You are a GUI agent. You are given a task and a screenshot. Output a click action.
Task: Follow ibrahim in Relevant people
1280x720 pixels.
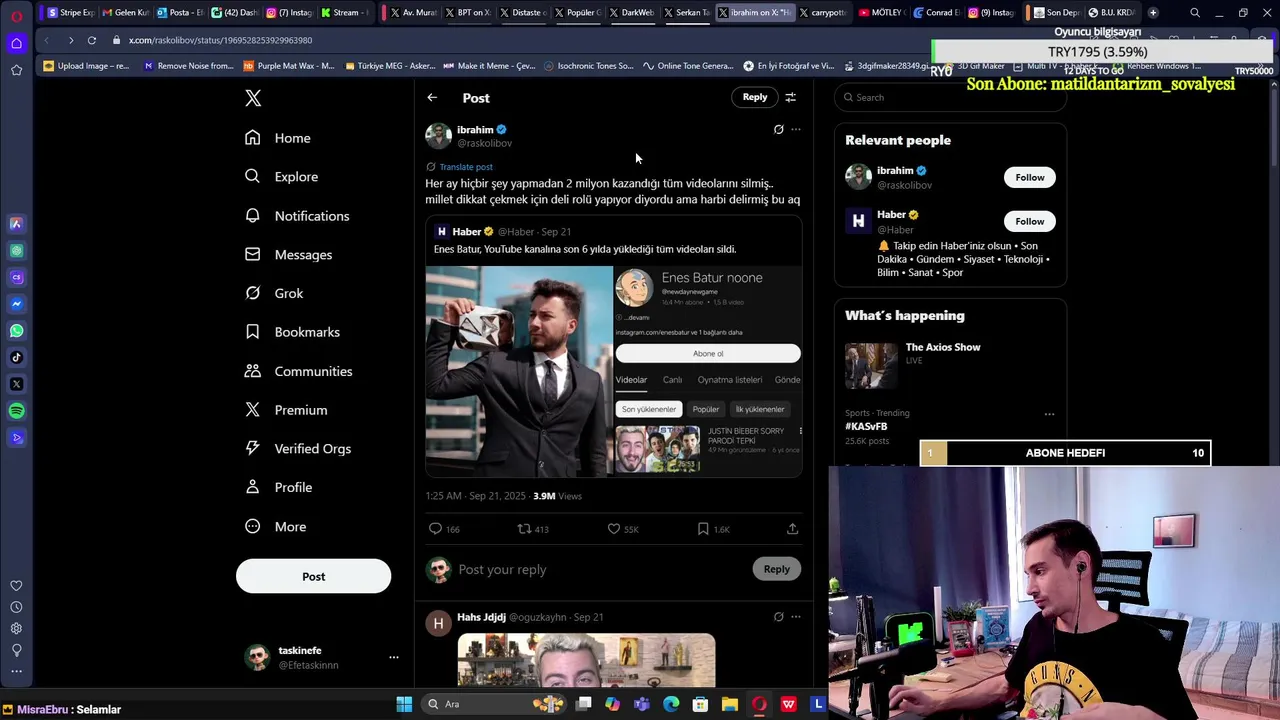click(1030, 177)
